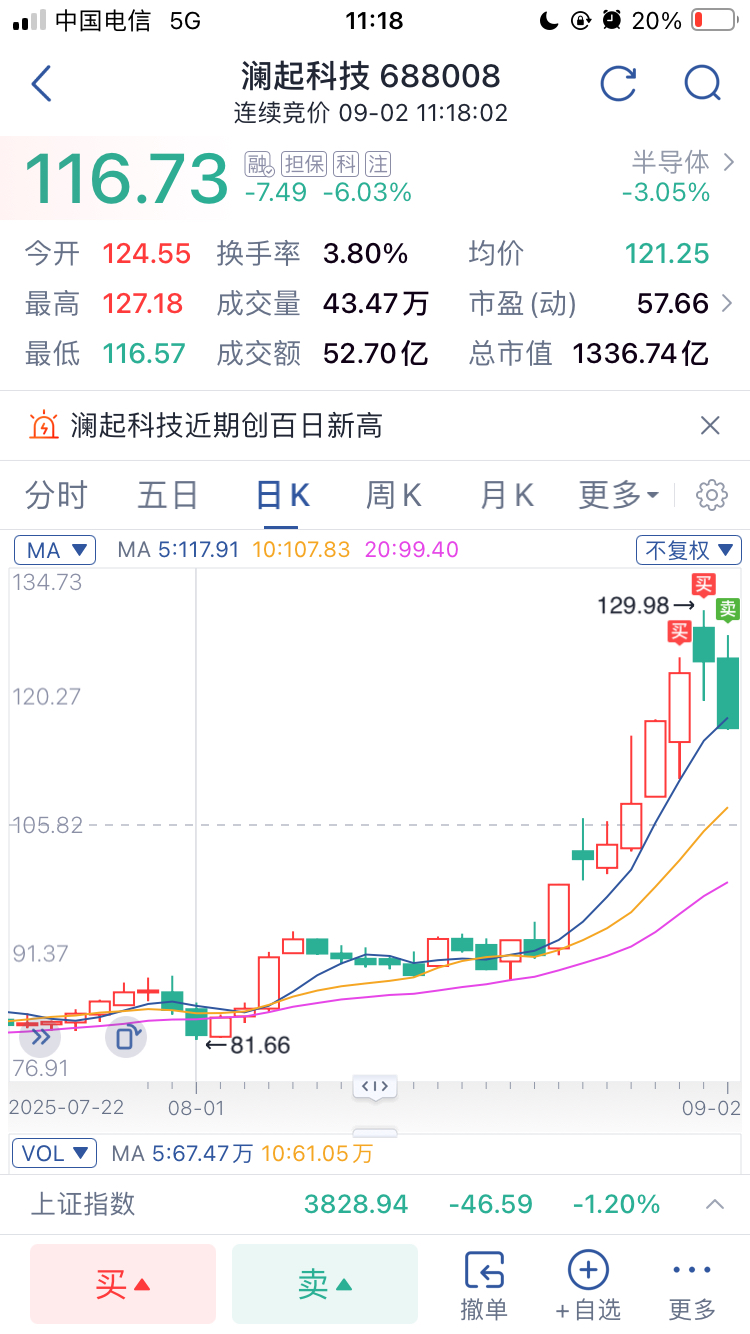Refresh the stock quote

pyautogui.click(x=618, y=84)
